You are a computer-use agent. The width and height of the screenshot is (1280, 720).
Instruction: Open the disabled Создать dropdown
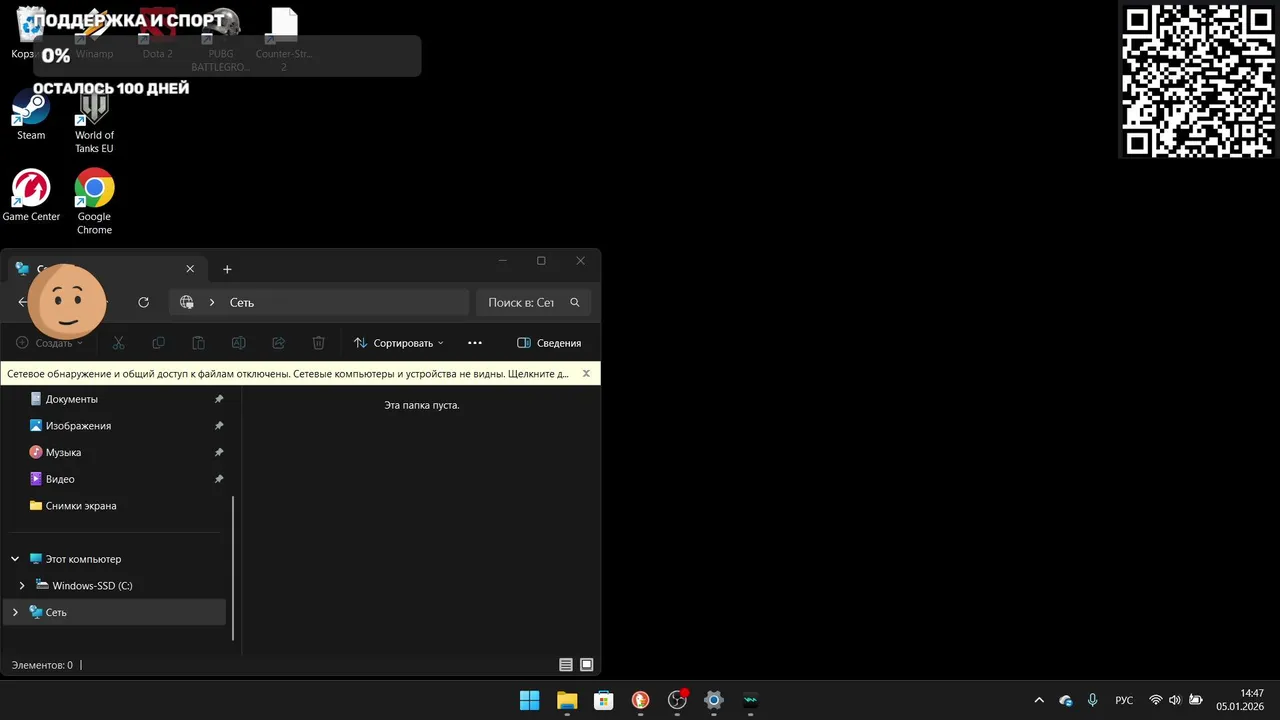(x=50, y=343)
